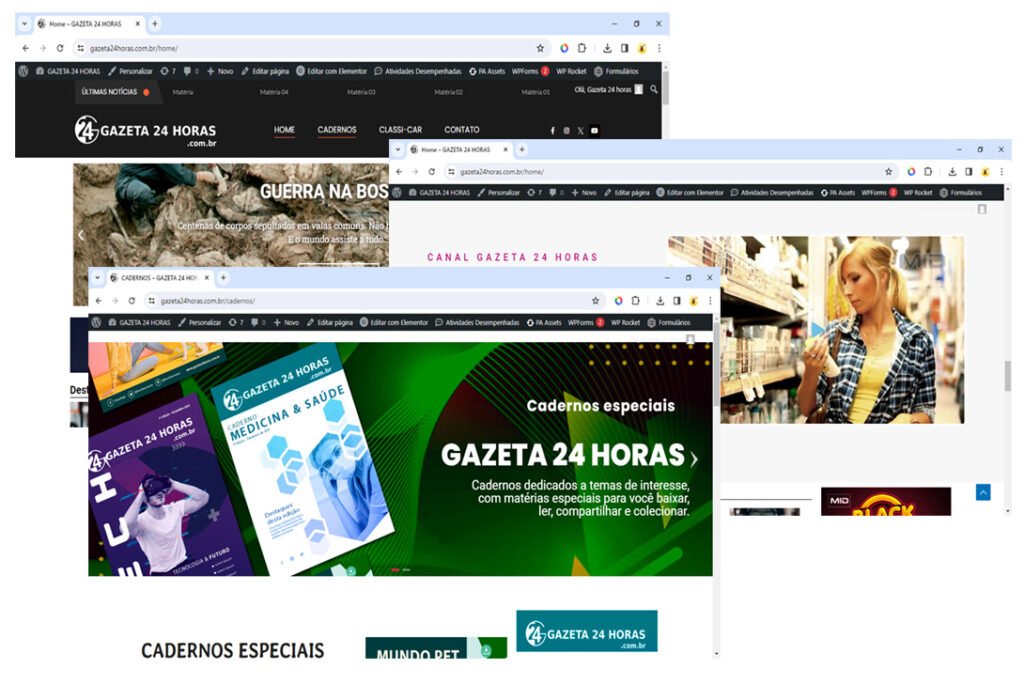Open the Chrome three-dot menu in the Cadernos window
Image resolution: width=1024 pixels, height=684 pixels.
[x=710, y=301]
